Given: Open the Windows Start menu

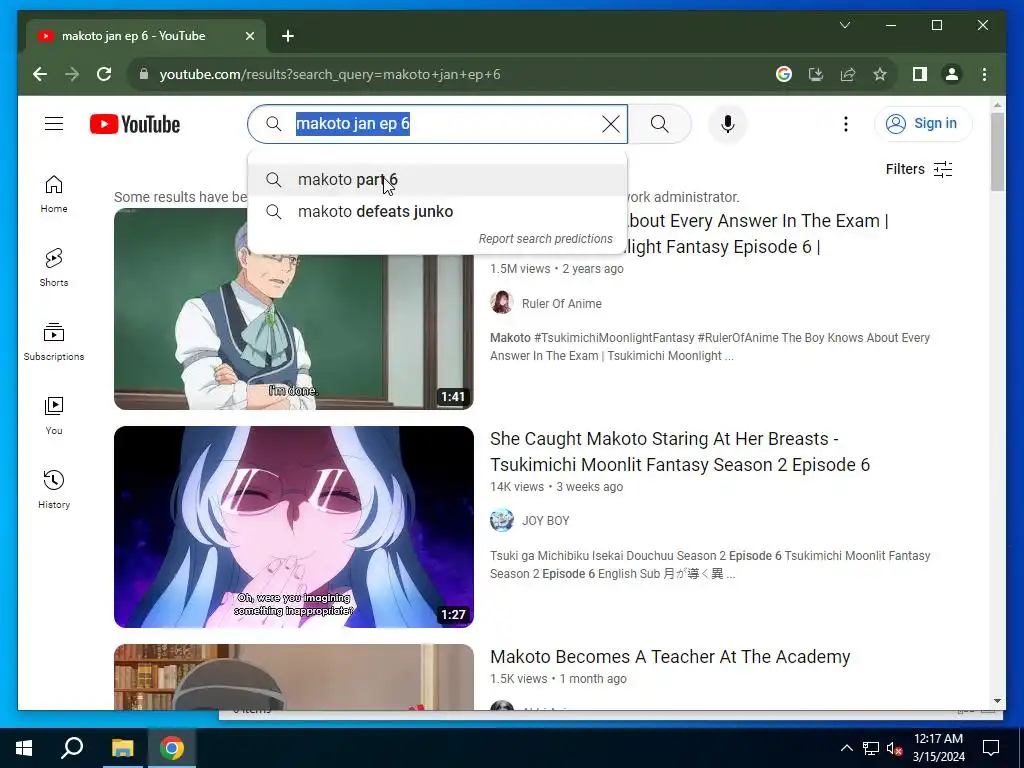Looking at the screenshot, I should coord(24,748).
